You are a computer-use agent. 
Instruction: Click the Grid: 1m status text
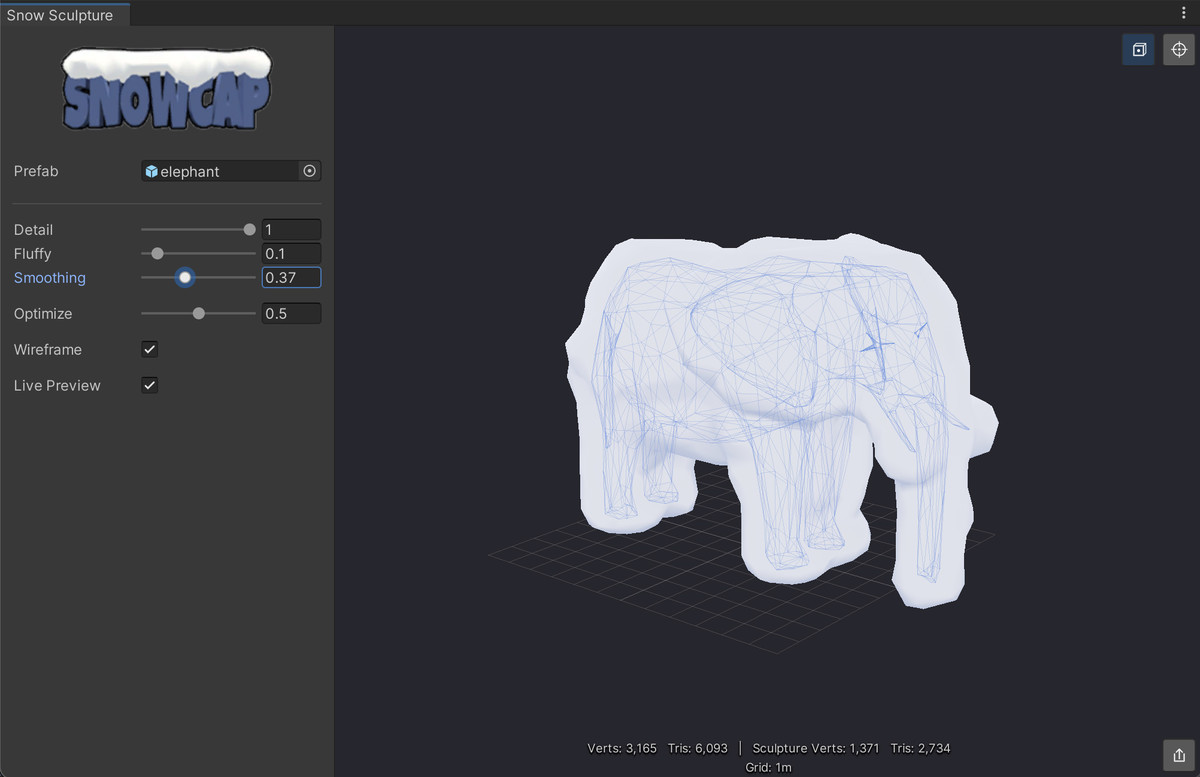pos(768,767)
